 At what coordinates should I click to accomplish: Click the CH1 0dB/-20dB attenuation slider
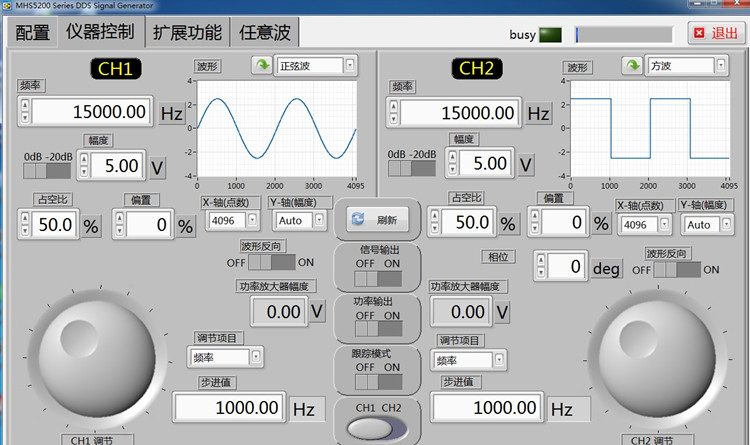click(48, 172)
